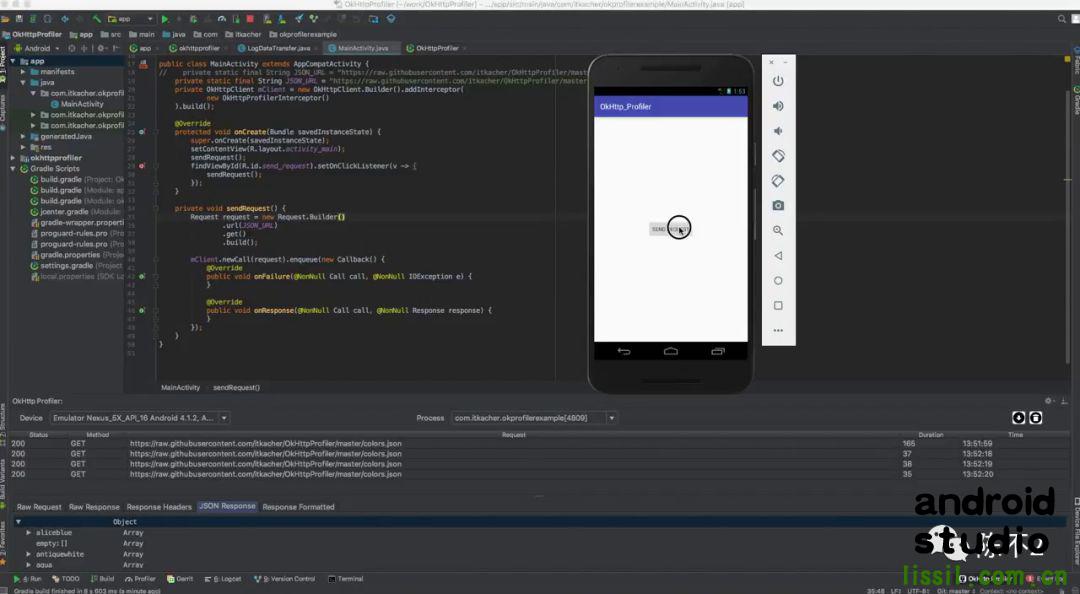Click the gutter icon beside the onResponse method
This screenshot has height=594, width=1080.
(143, 311)
